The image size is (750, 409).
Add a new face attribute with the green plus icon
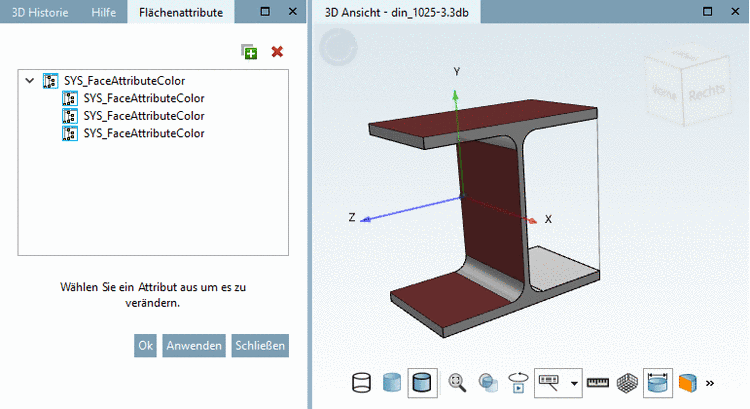pyautogui.click(x=249, y=52)
